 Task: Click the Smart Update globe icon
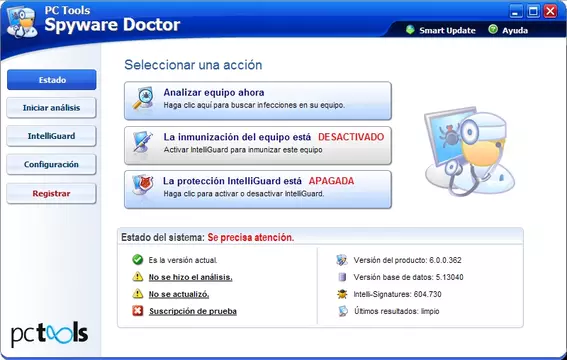(x=410, y=30)
